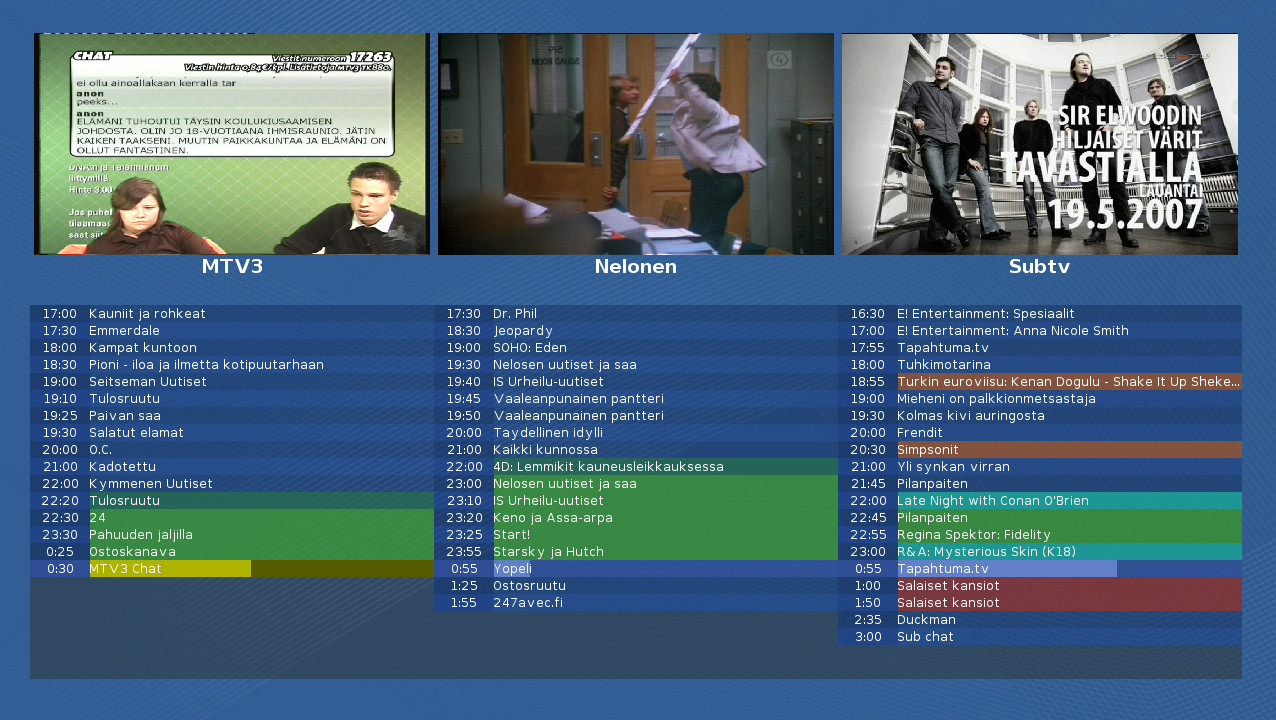
Task: Select Dr. Phil at 17:30
Action: [636, 314]
